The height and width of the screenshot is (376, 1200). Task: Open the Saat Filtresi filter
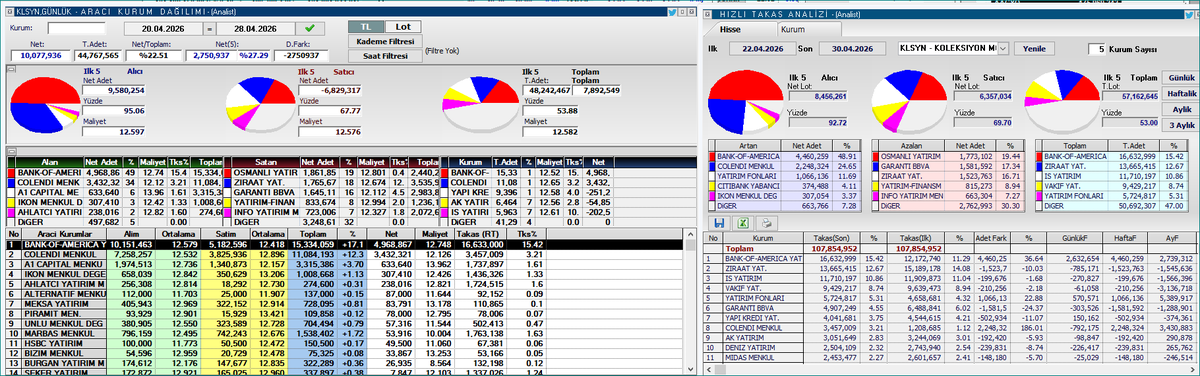(x=384, y=56)
